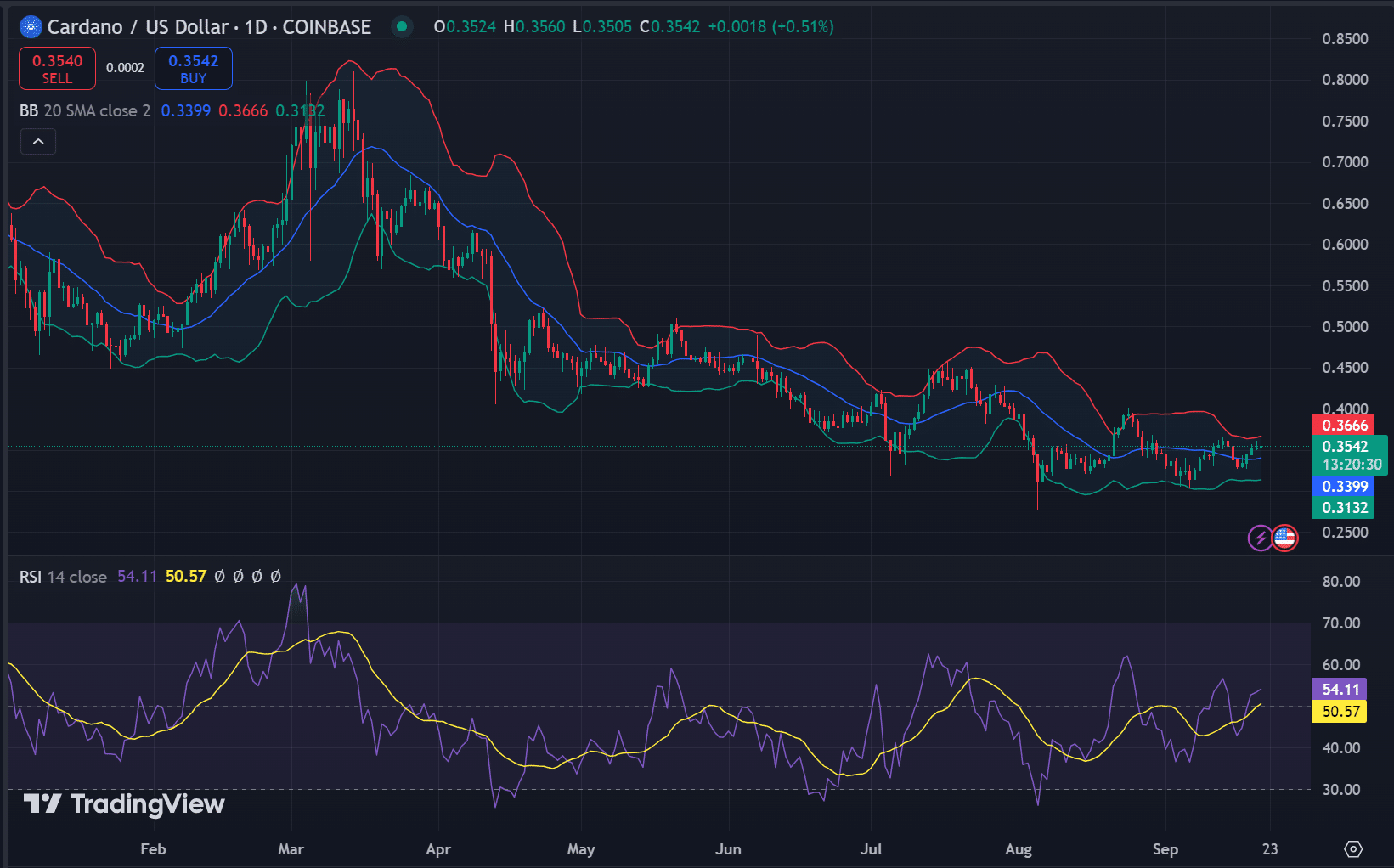This screenshot has height=868, width=1394.
Task: Select the RSI purple value badge 54.11
Action: 1340,689
